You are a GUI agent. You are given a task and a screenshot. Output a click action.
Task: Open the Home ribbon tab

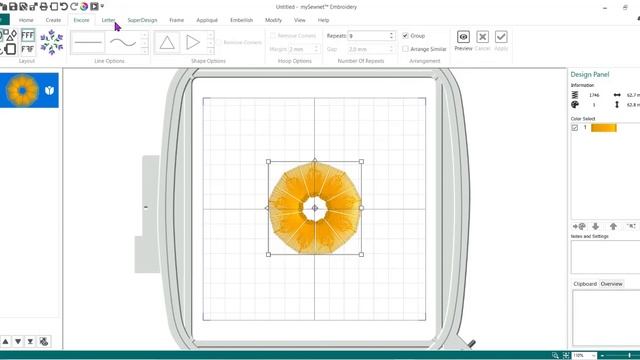pyautogui.click(x=26, y=20)
